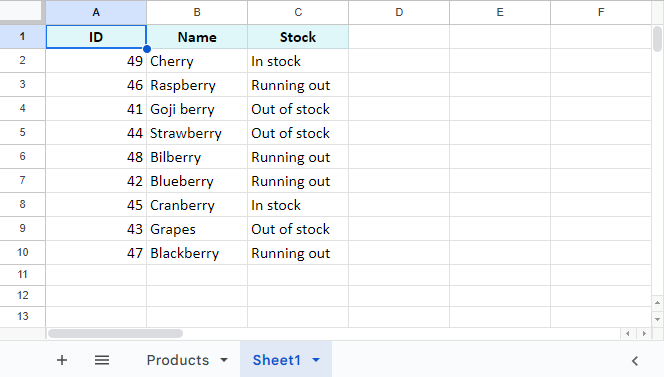Add a new sheet with the plus icon
664x377 pixels.
point(62,360)
